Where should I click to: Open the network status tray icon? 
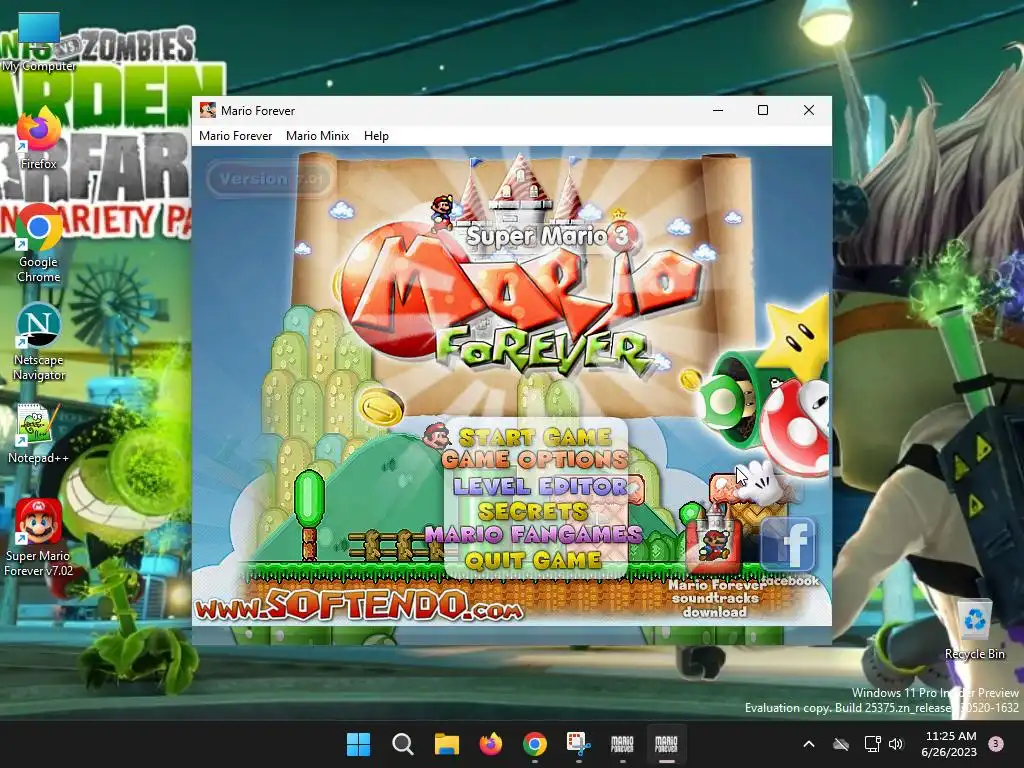[872, 744]
